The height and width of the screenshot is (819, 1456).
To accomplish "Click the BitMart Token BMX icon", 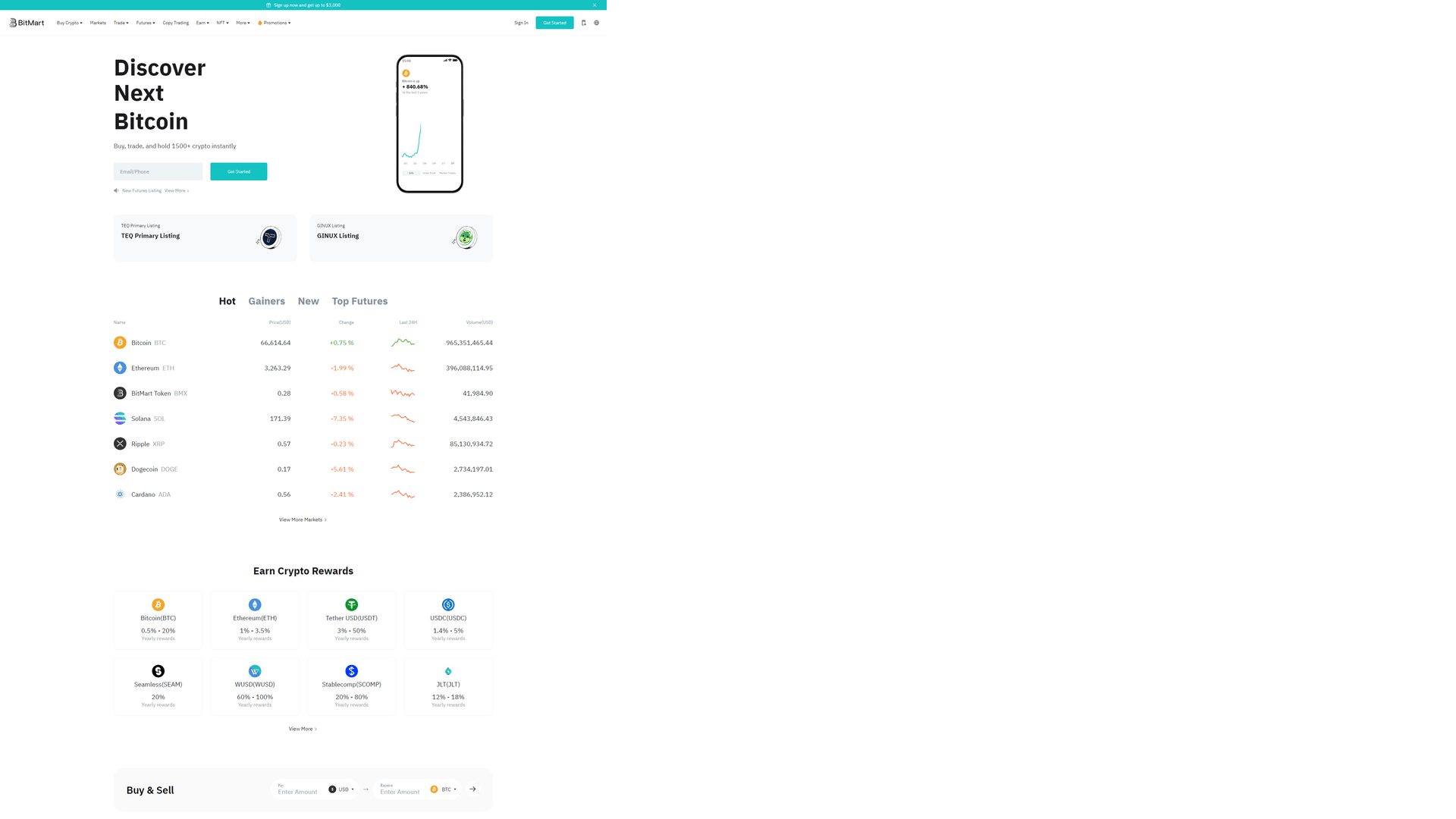I will tap(120, 393).
